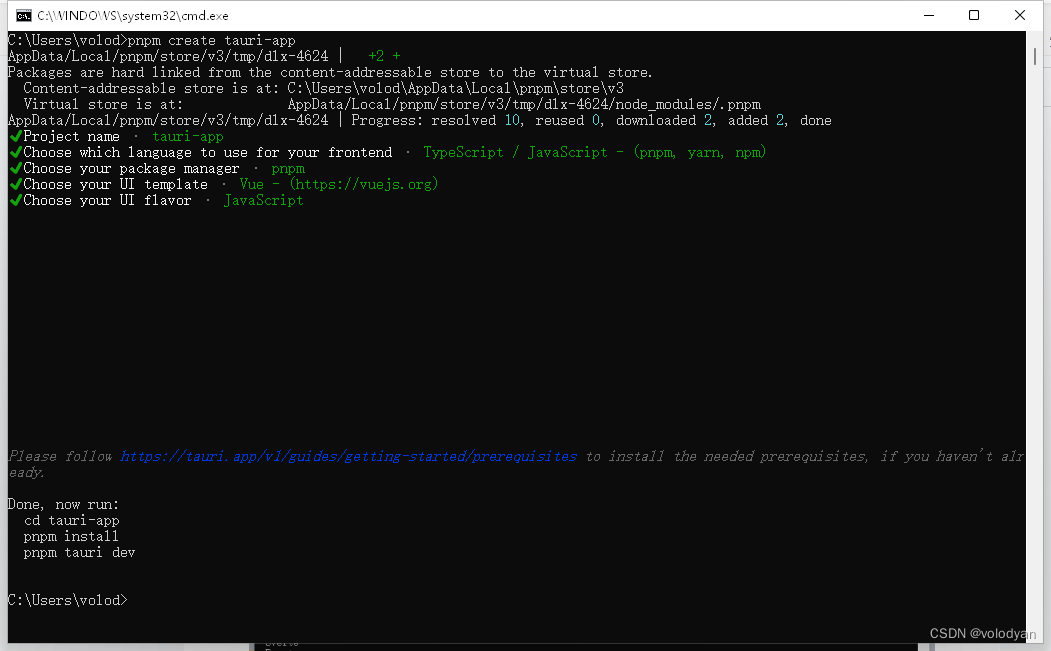The height and width of the screenshot is (651, 1051).
Task: Click the checkmark beside 'Choose your UI template'
Action: click(15, 184)
